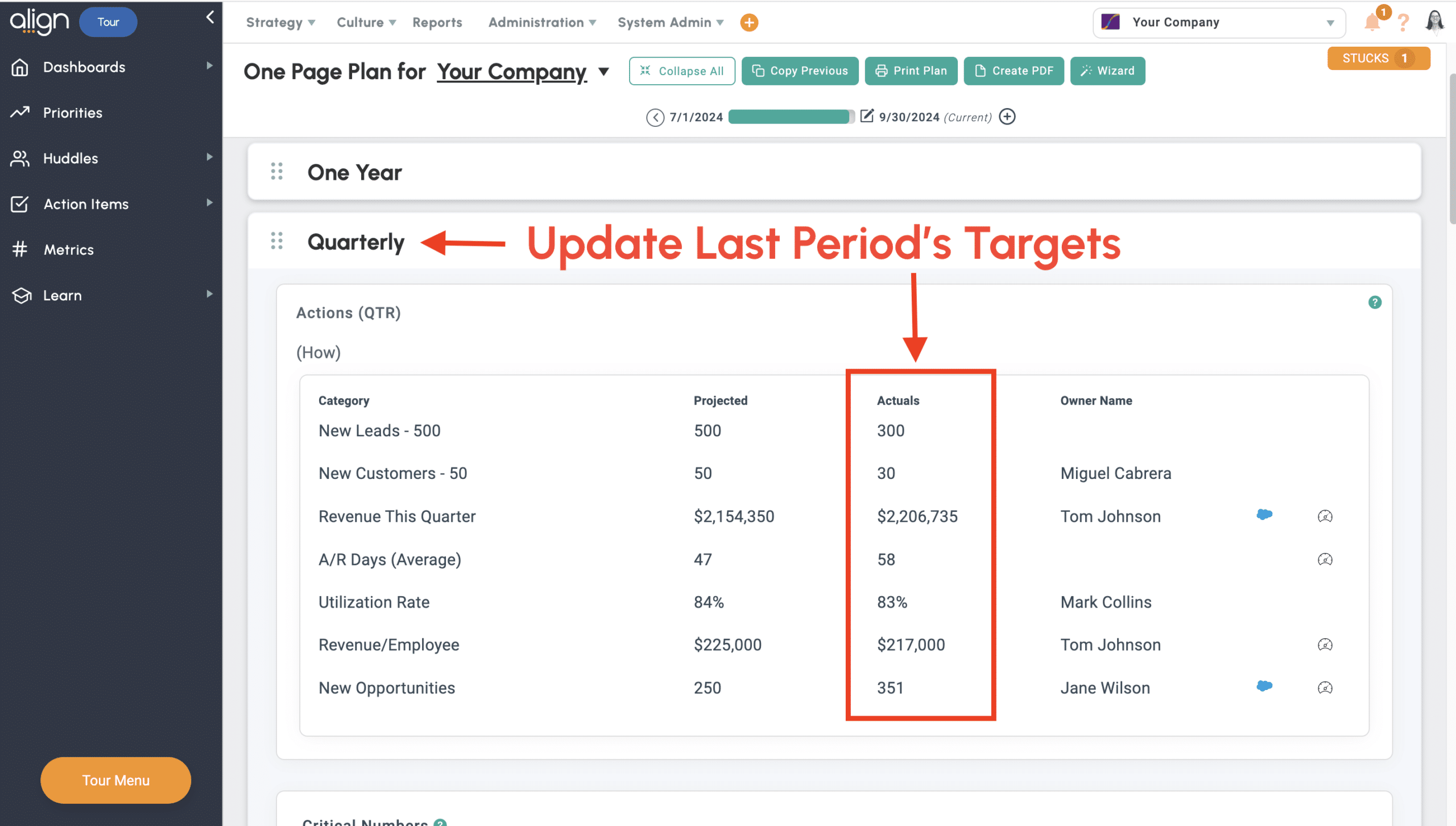Click the Create PDF button
The width and height of the screenshot is (1456, 826).
1014,71
